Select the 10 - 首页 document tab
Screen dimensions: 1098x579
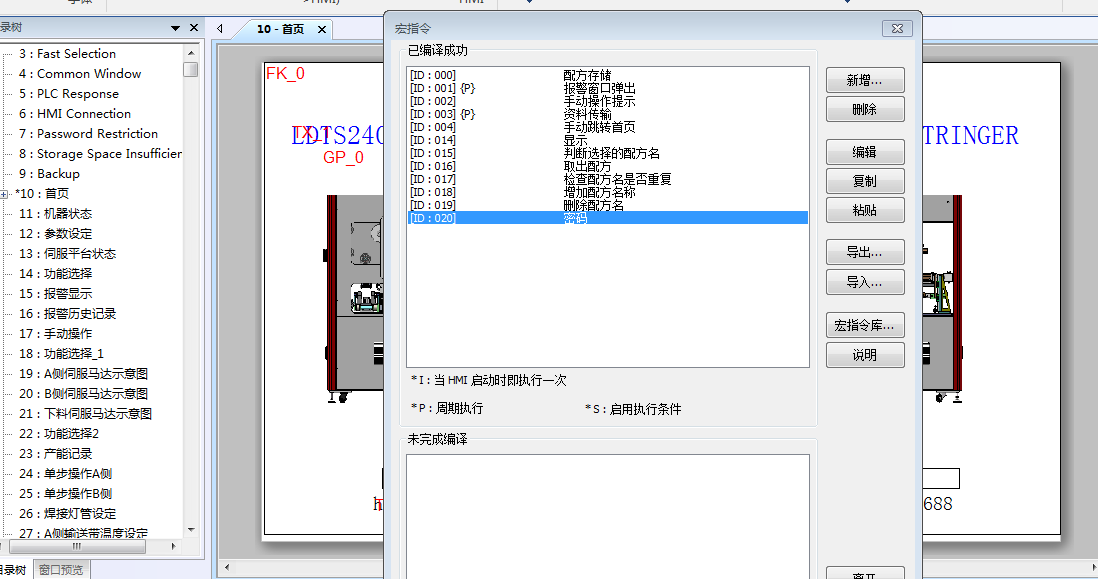pos(280,30)
